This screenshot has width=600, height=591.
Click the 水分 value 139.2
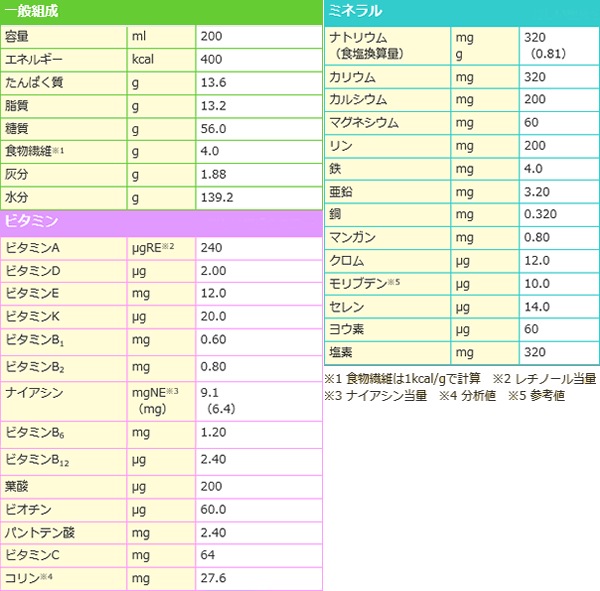tap(217, 197)
